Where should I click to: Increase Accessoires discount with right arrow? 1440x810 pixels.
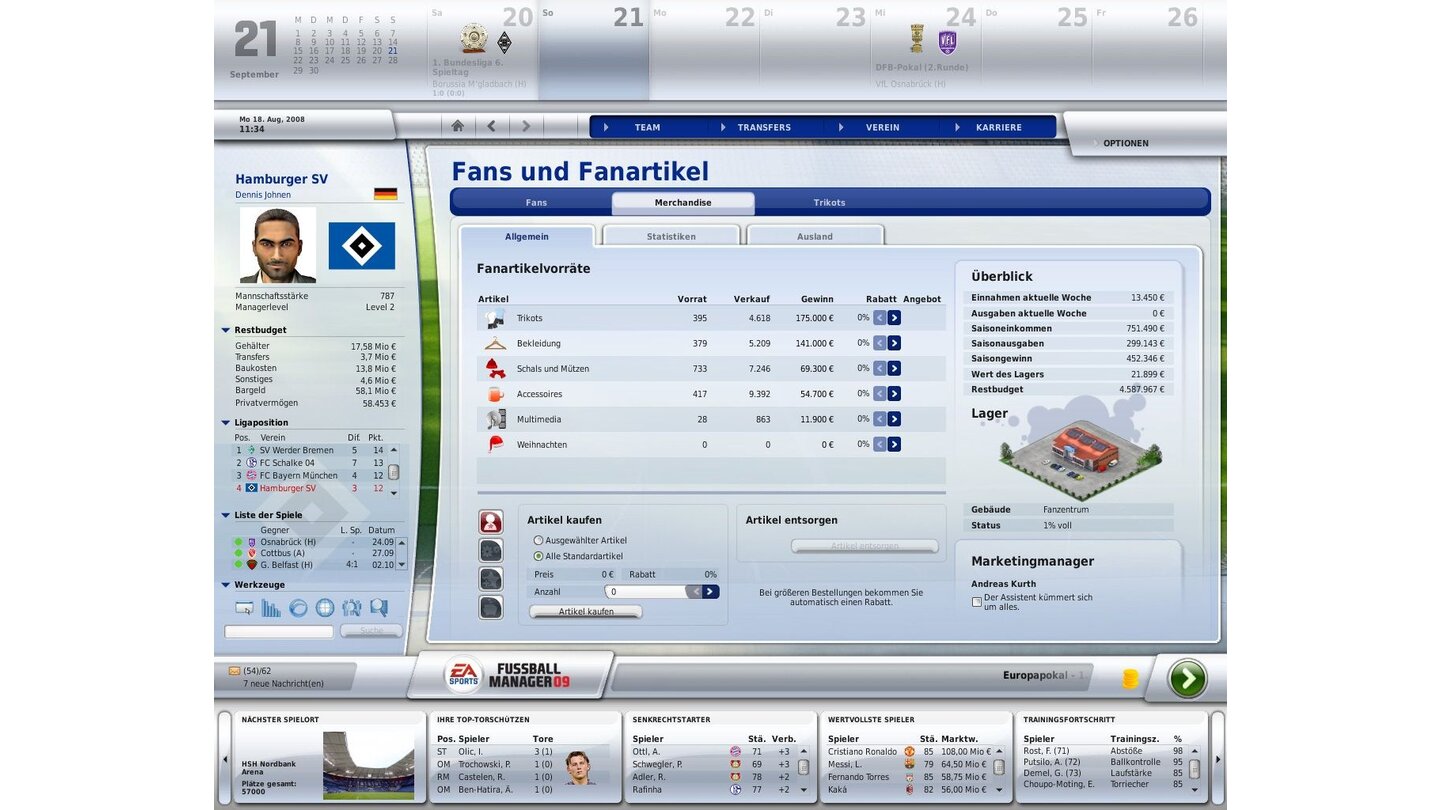point(894,394)
